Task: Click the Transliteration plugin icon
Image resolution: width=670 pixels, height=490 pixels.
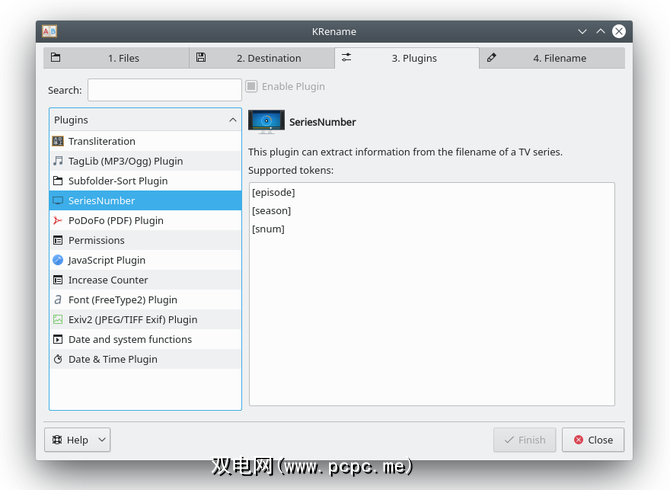Action: coord(58,141)
